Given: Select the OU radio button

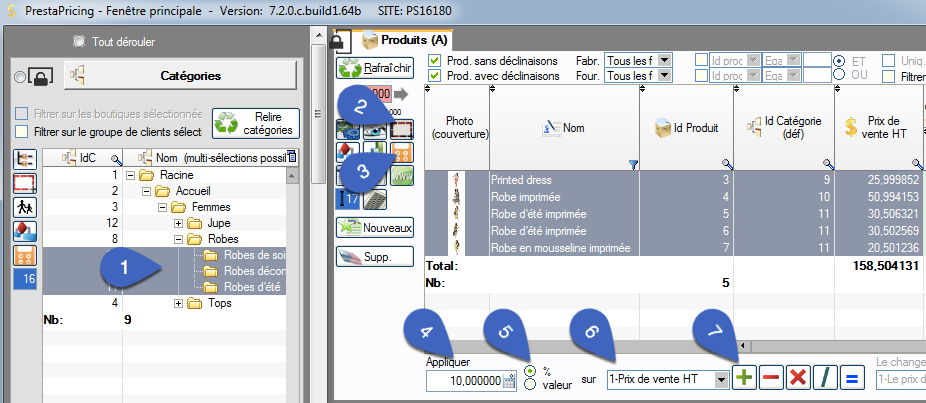Looking at the screenshot, I should pos(839,74).
